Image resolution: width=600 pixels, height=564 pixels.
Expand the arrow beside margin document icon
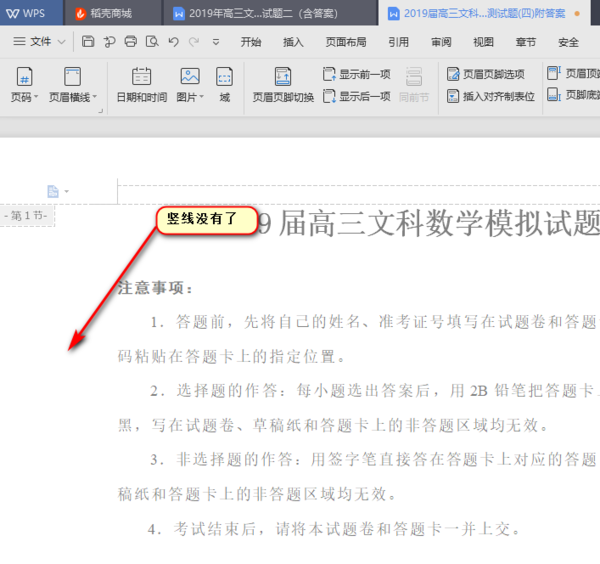[67, 191]
